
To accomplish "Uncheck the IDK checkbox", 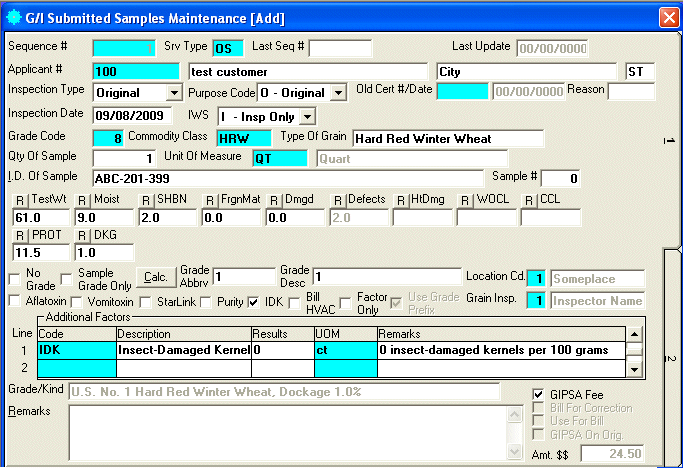I will [254, 302].
